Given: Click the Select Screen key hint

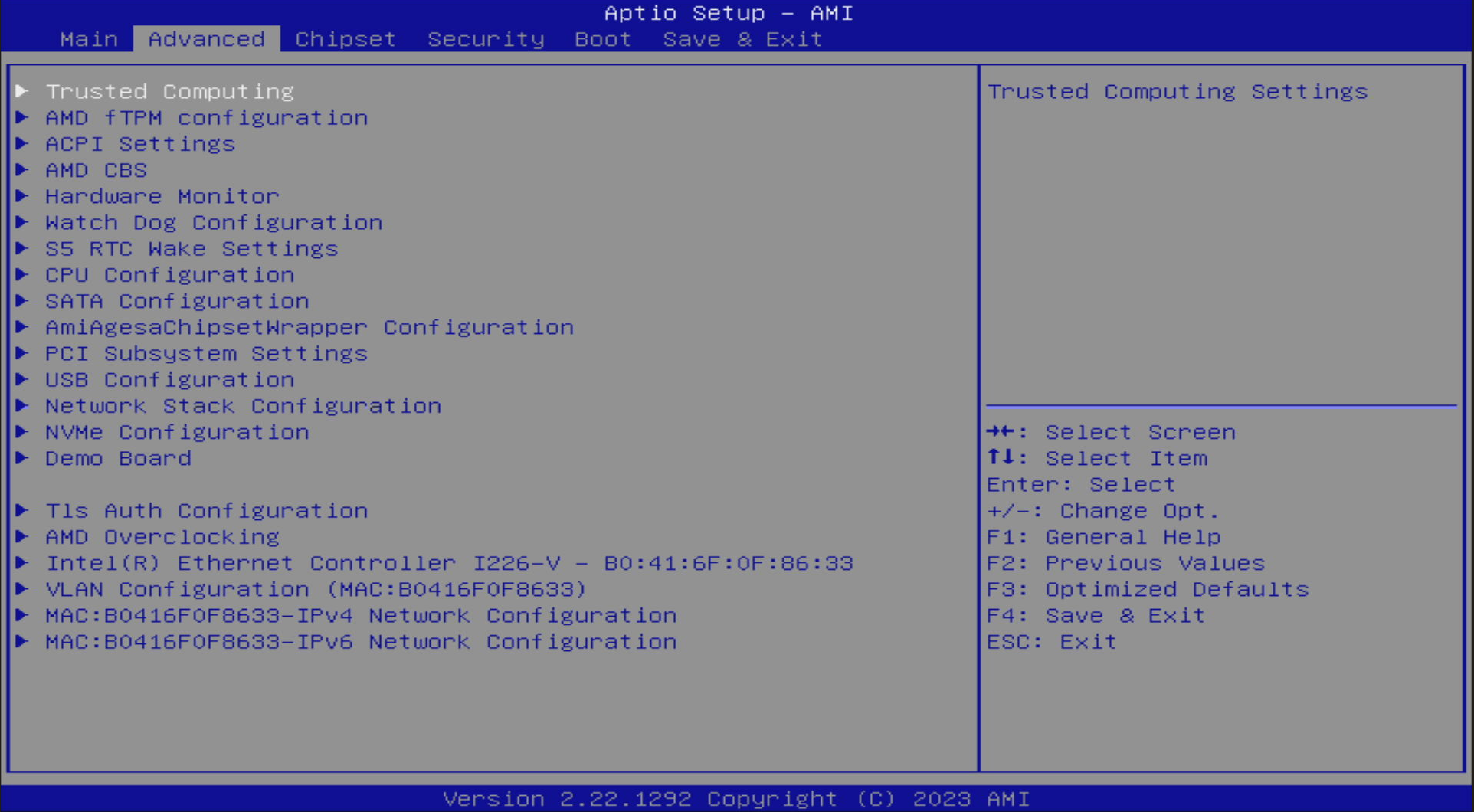Looking at the screenshot, I should coord(1111,432).
